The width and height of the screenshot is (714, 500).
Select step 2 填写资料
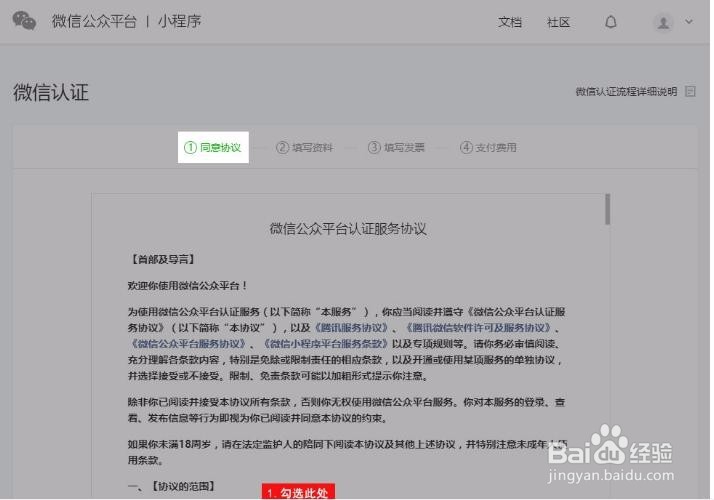point(305,147)
